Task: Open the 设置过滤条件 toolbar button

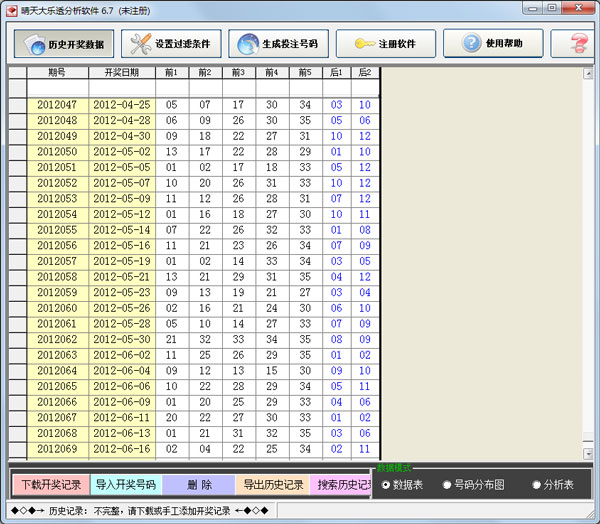Action: (x=171, y=44)
